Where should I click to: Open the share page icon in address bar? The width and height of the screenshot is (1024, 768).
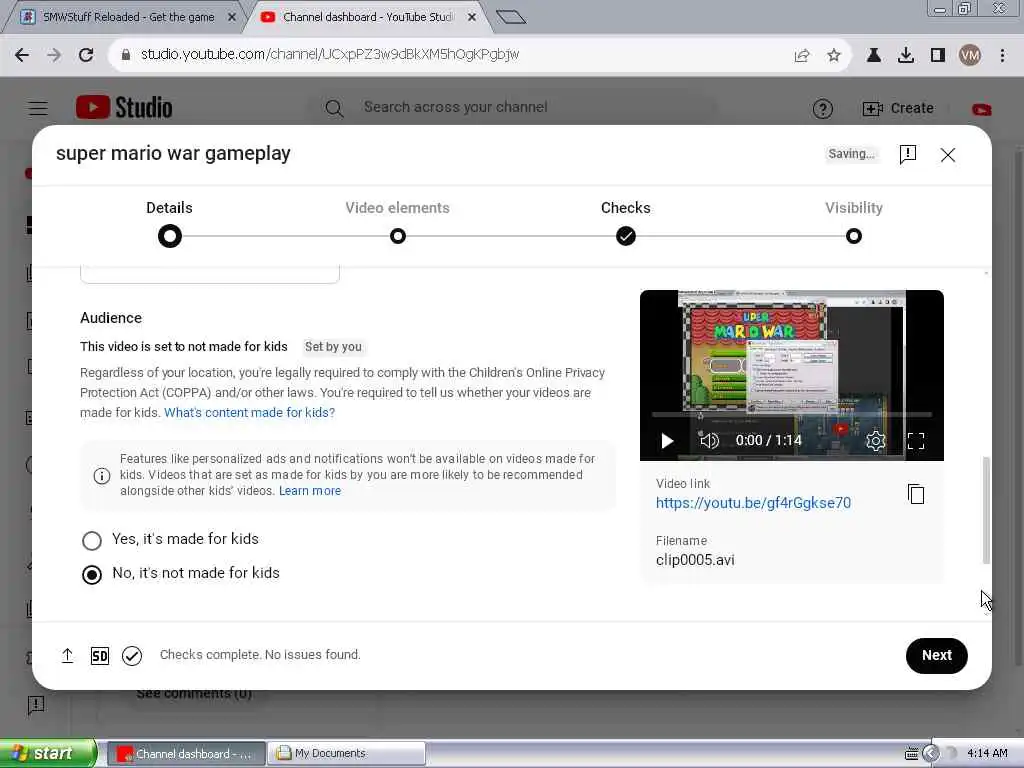[801, 56]
